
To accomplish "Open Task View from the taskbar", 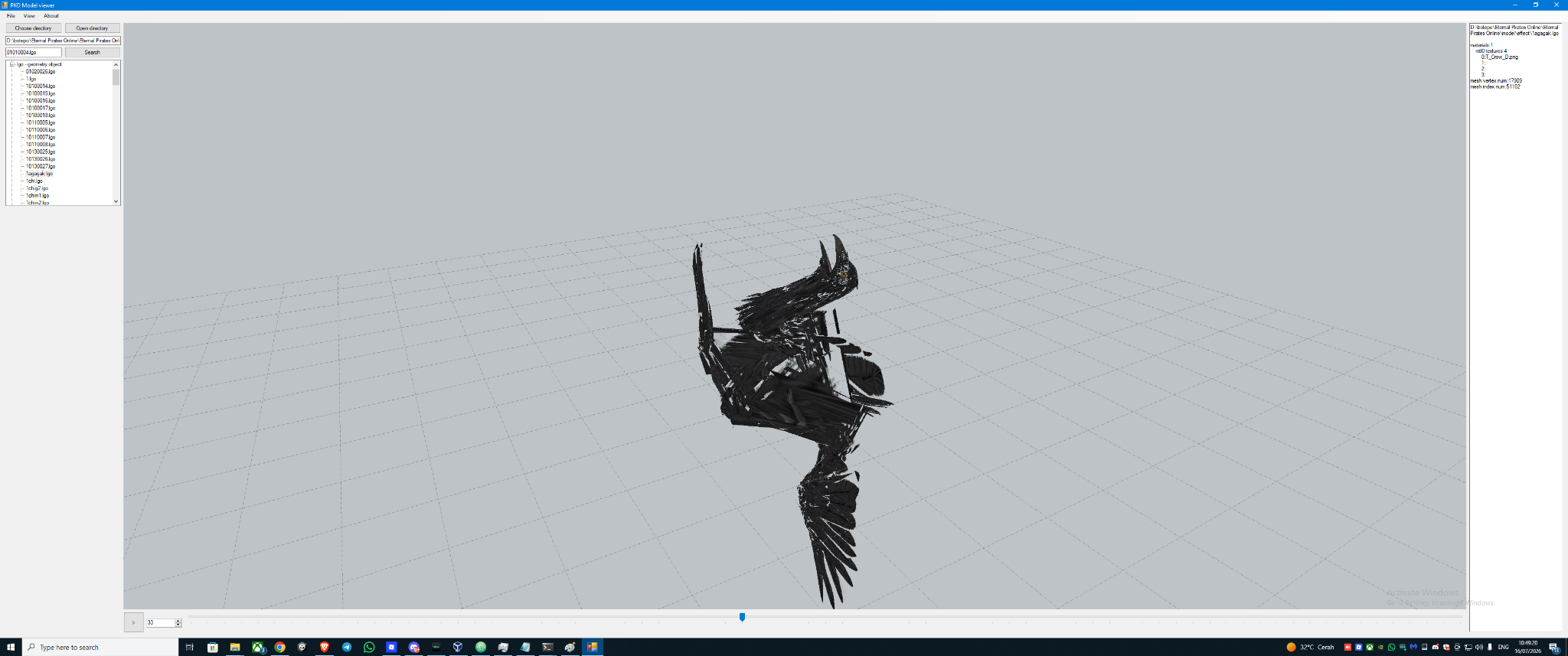I will pyautogui.click(x=190, y=647).
